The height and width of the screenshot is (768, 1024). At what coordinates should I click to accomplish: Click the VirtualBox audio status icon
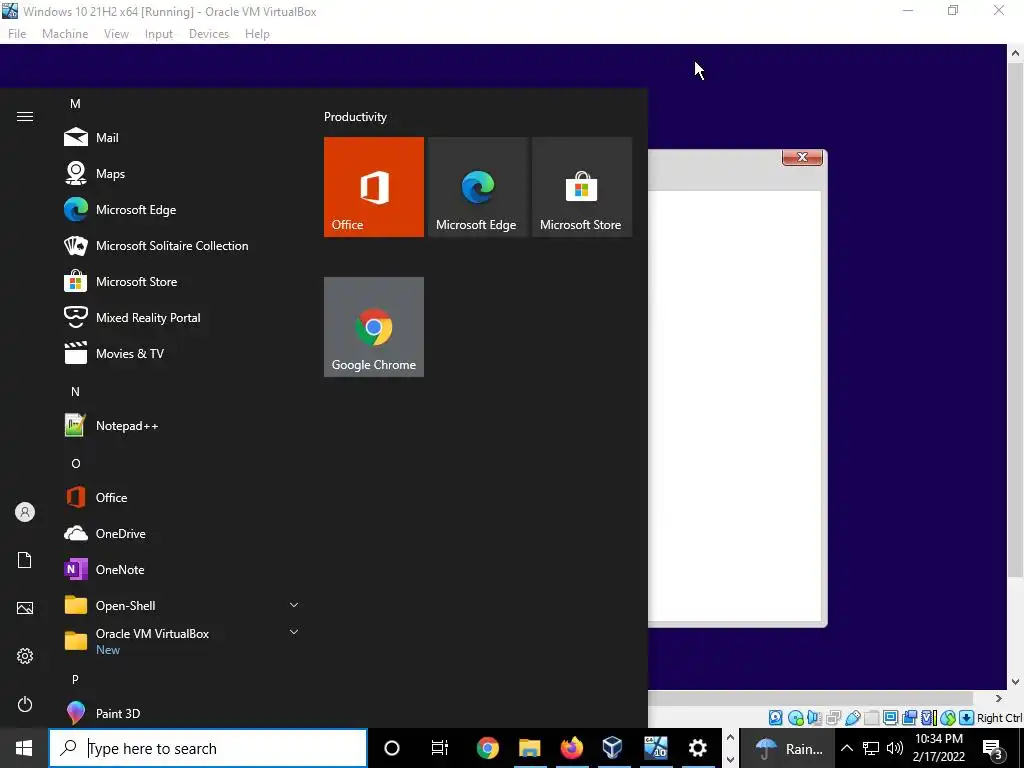(x=814, y=718)
